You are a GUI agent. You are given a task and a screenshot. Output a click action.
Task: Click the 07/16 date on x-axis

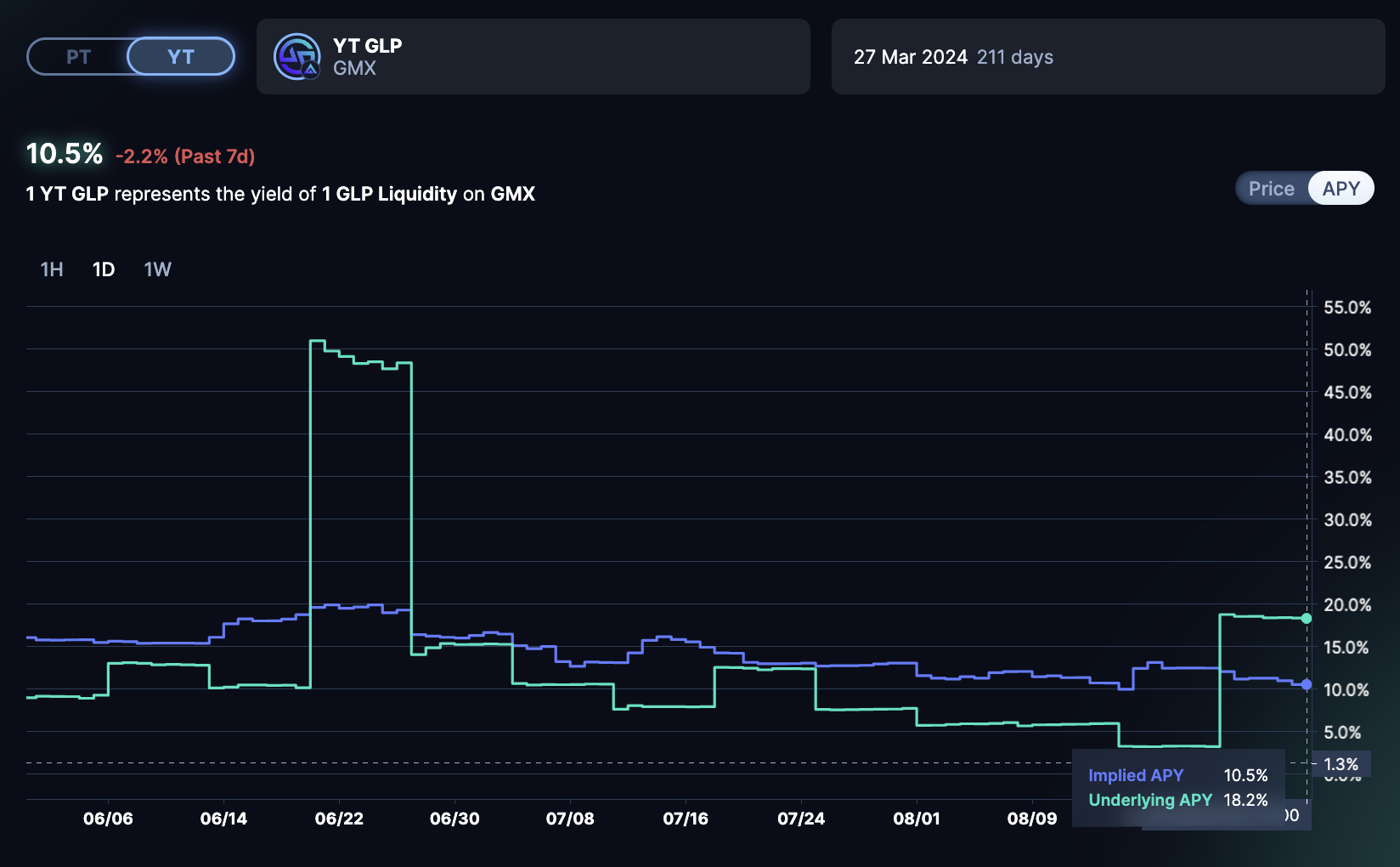pos(686,819)
